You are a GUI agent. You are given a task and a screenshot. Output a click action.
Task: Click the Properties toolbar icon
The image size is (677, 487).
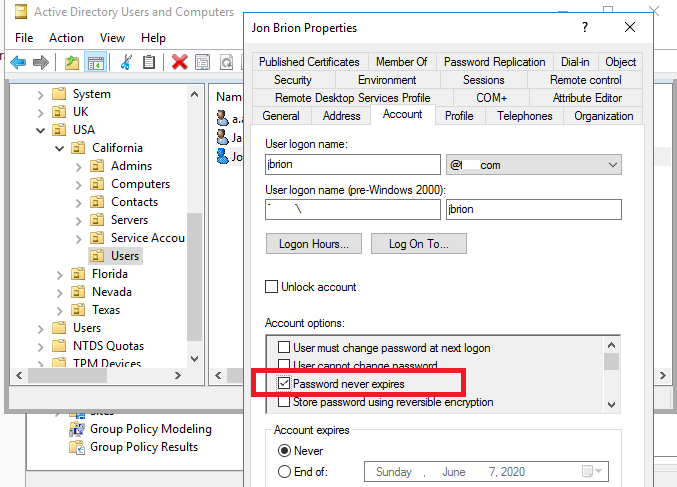[202, 62]
